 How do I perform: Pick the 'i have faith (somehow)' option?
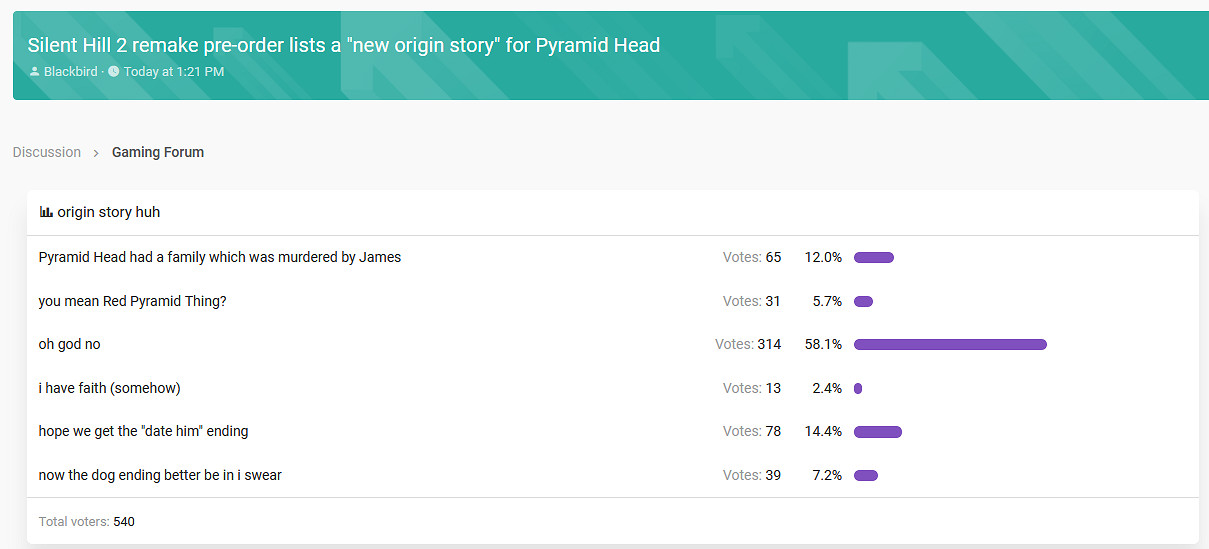tap(110, 388)
